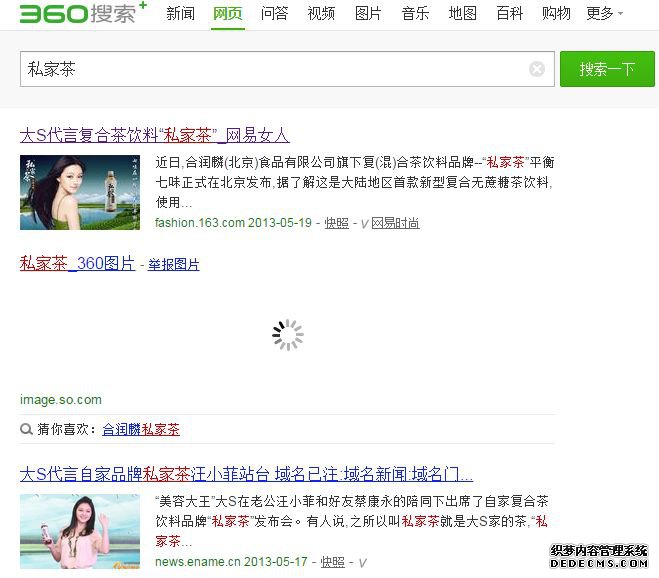Click the V verification icon before 网易时尚
The height and width of the screenshot is (578, 659).
point(364,224)
